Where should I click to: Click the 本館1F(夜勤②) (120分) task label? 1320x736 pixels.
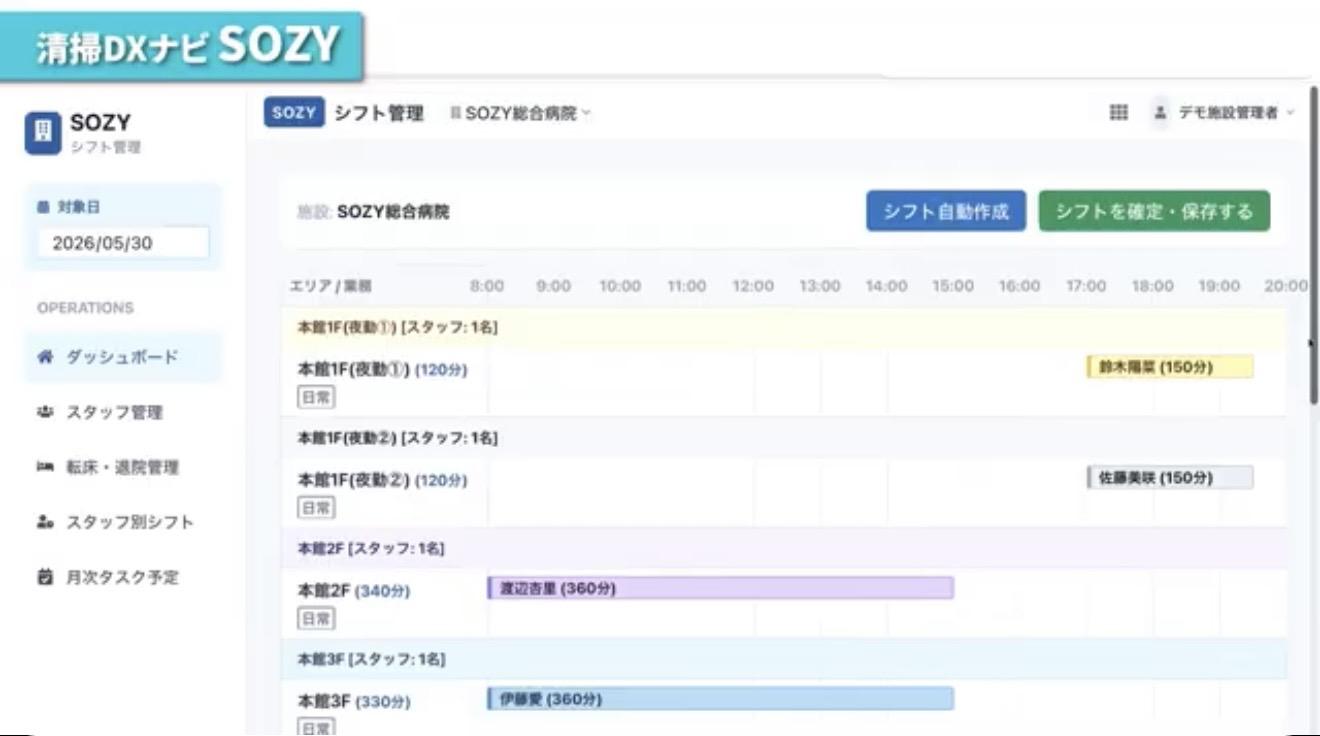(x=382, y=480)
